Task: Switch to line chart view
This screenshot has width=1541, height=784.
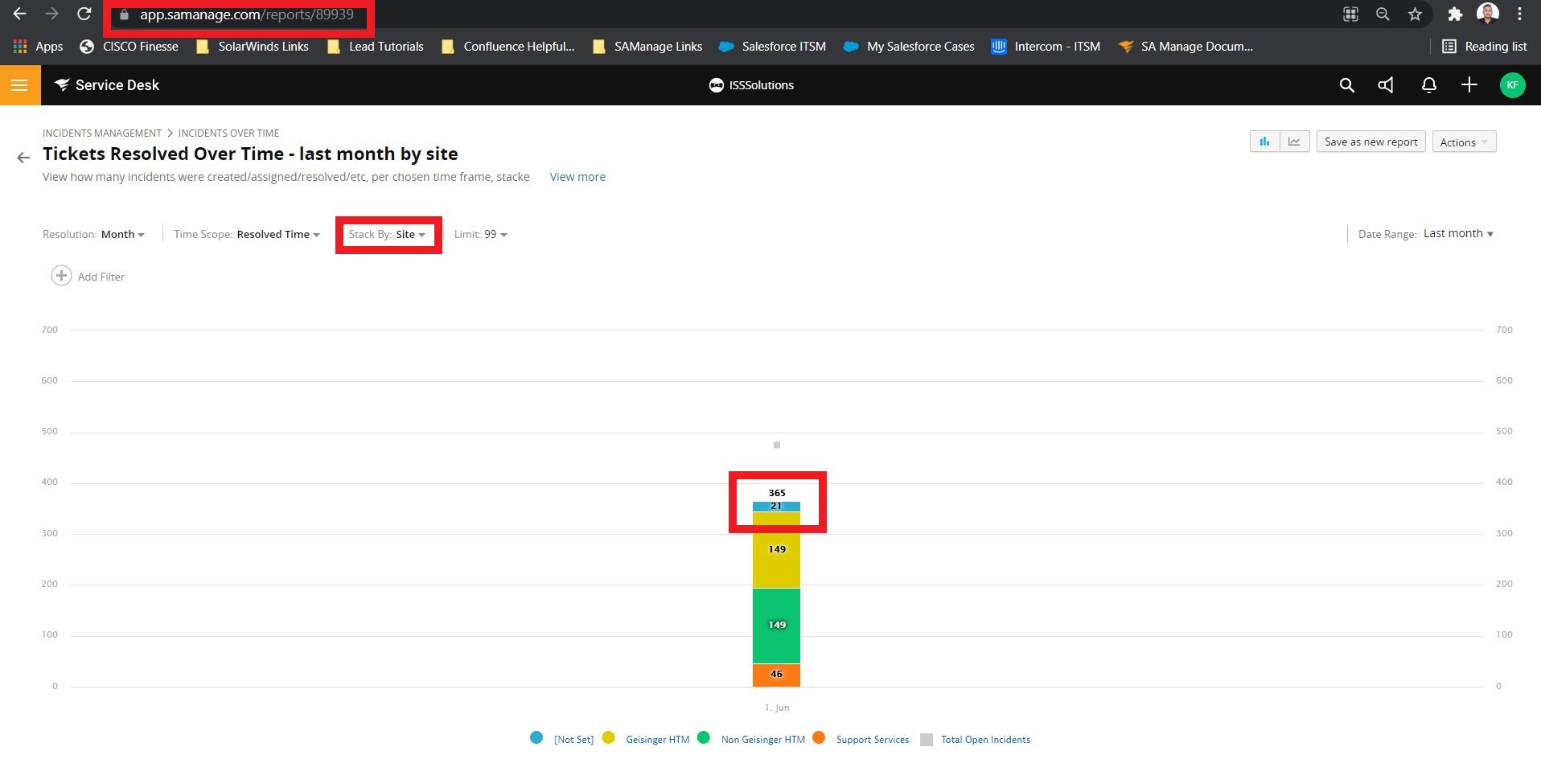Action: pos(1294,142)
